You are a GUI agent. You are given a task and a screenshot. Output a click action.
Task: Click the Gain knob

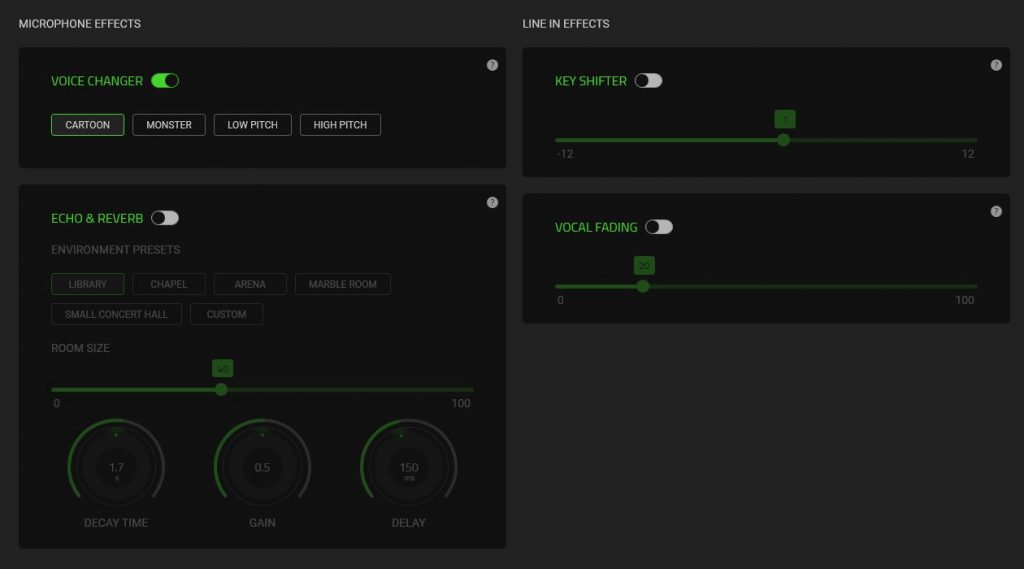click(x=262, y=466)
